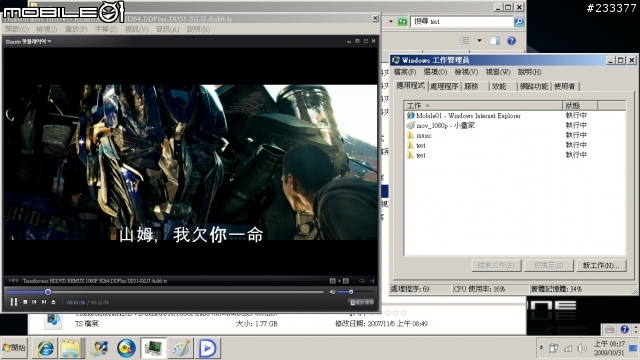Screen dimensions: 640x360
Task: Click the Paint palette taskbar icon
Action: pyautogui.click(x=180, y=348)
